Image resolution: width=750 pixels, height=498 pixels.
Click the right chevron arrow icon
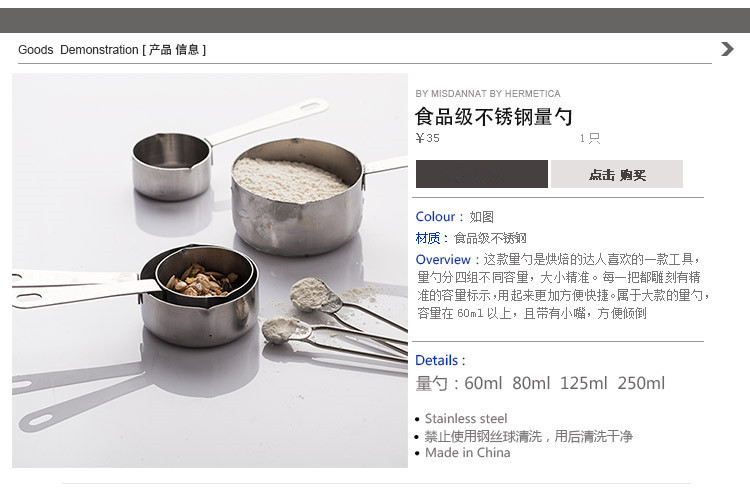[727, 49]
